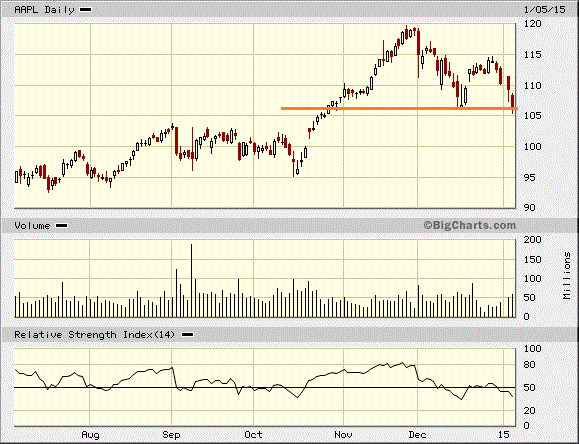Click the Dec month label

(x=418, y=435)
